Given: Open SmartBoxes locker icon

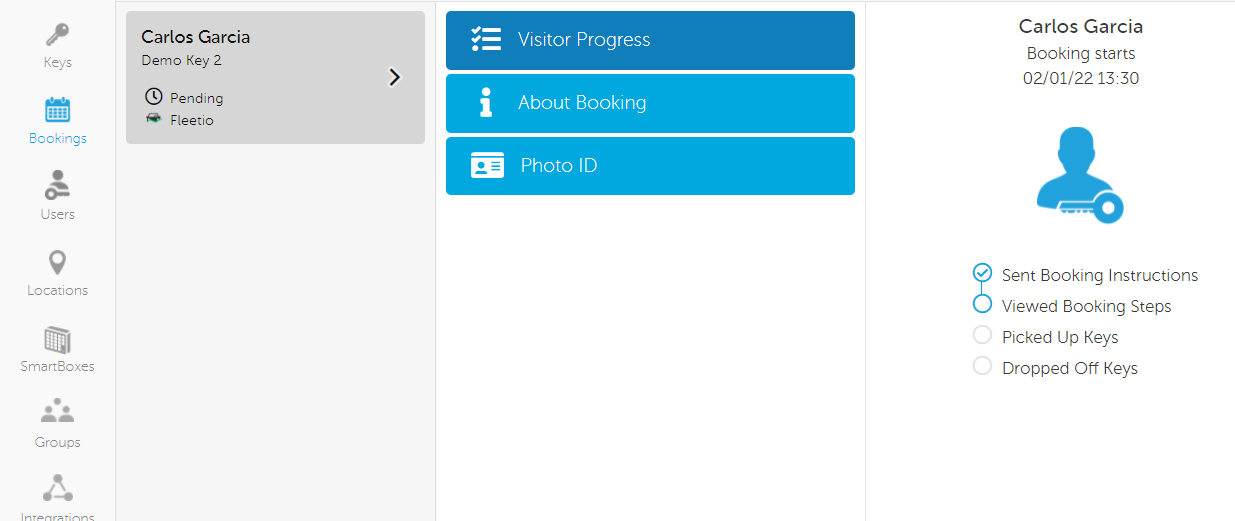Looking at the screenshot, I should (57, 339).
